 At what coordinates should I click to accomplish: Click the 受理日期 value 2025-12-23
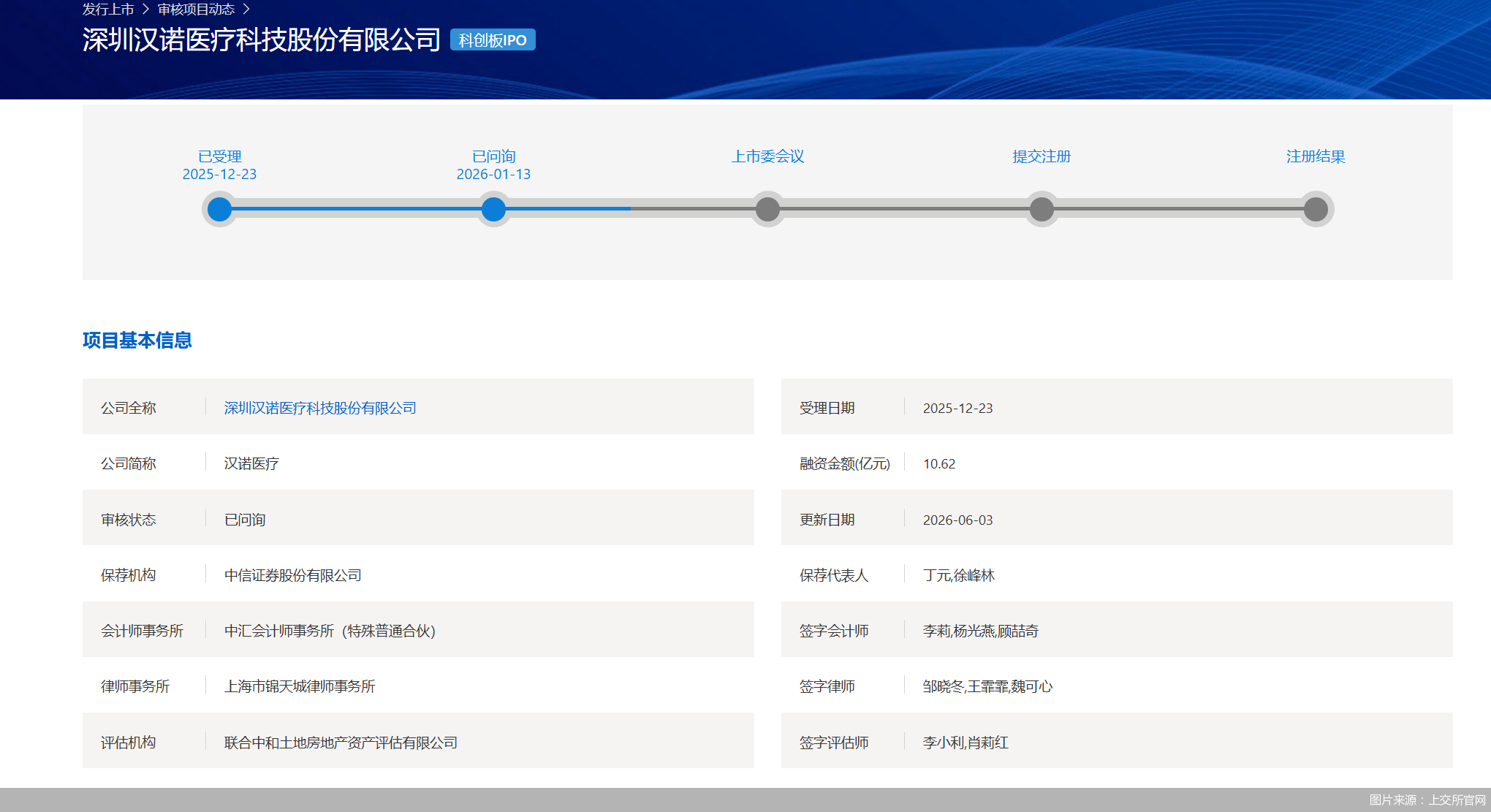click(x=957, y=408)
